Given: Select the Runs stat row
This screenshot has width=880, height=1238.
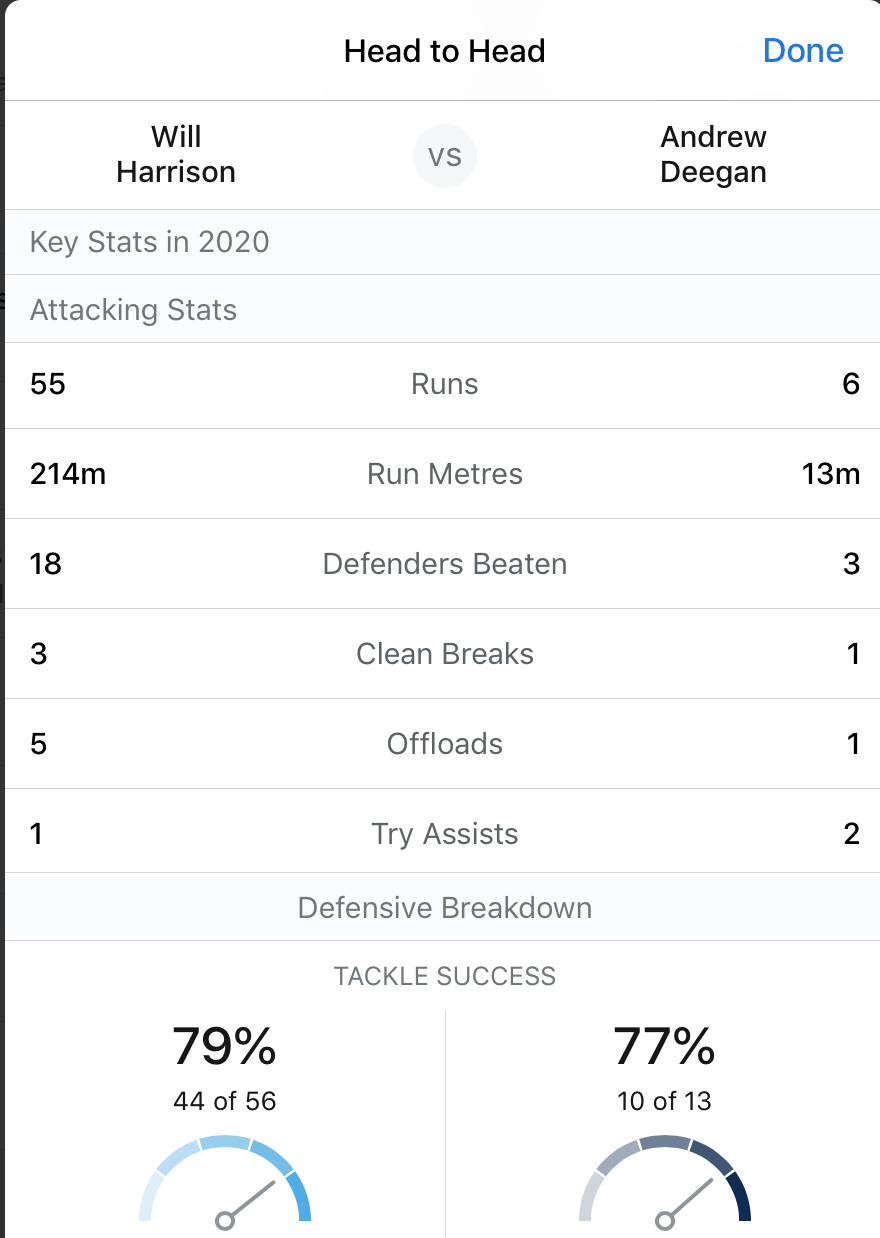Looking at the screenshot, I should 445,384.
